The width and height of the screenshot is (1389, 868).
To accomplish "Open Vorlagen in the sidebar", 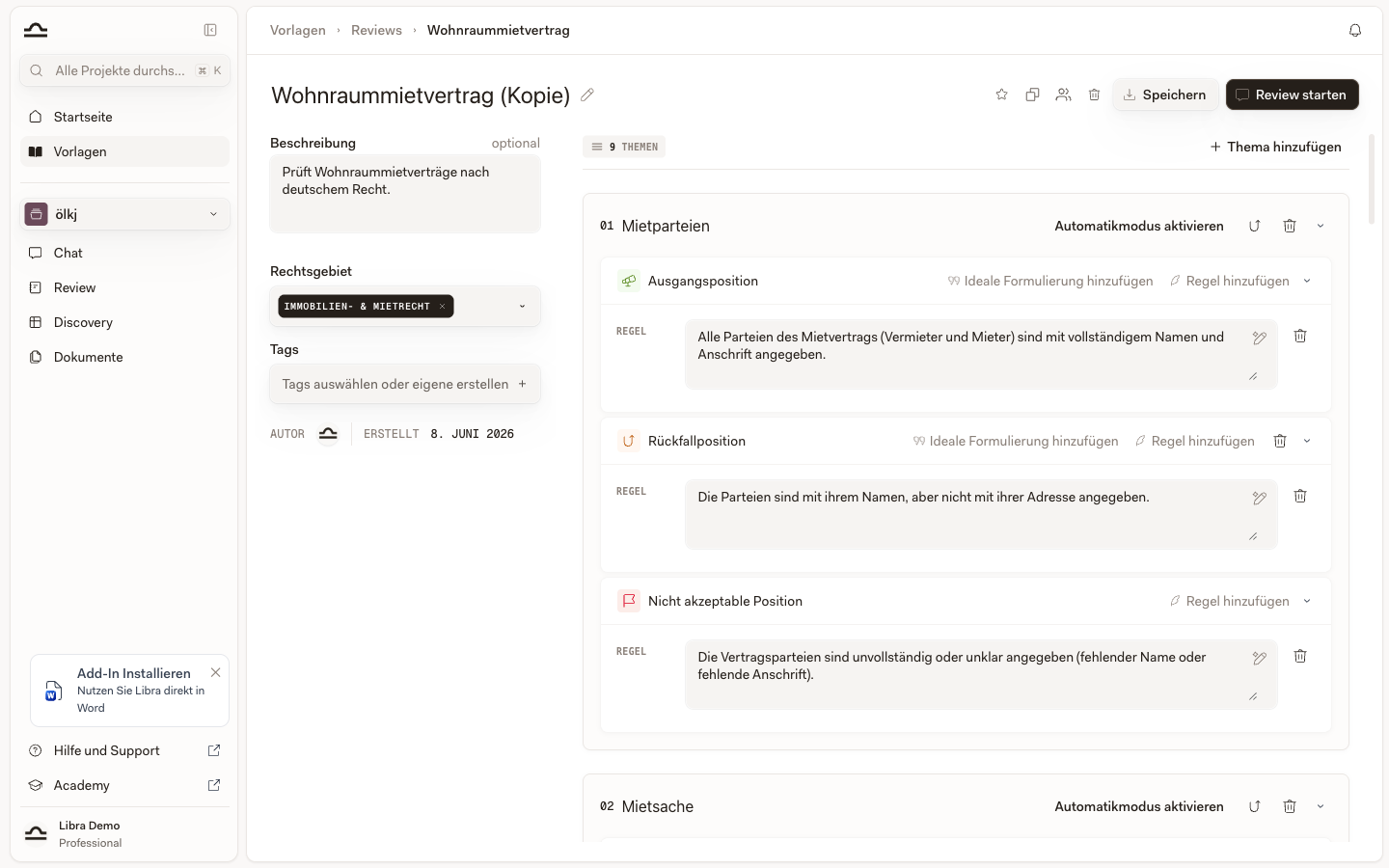I will click(125, 151).
